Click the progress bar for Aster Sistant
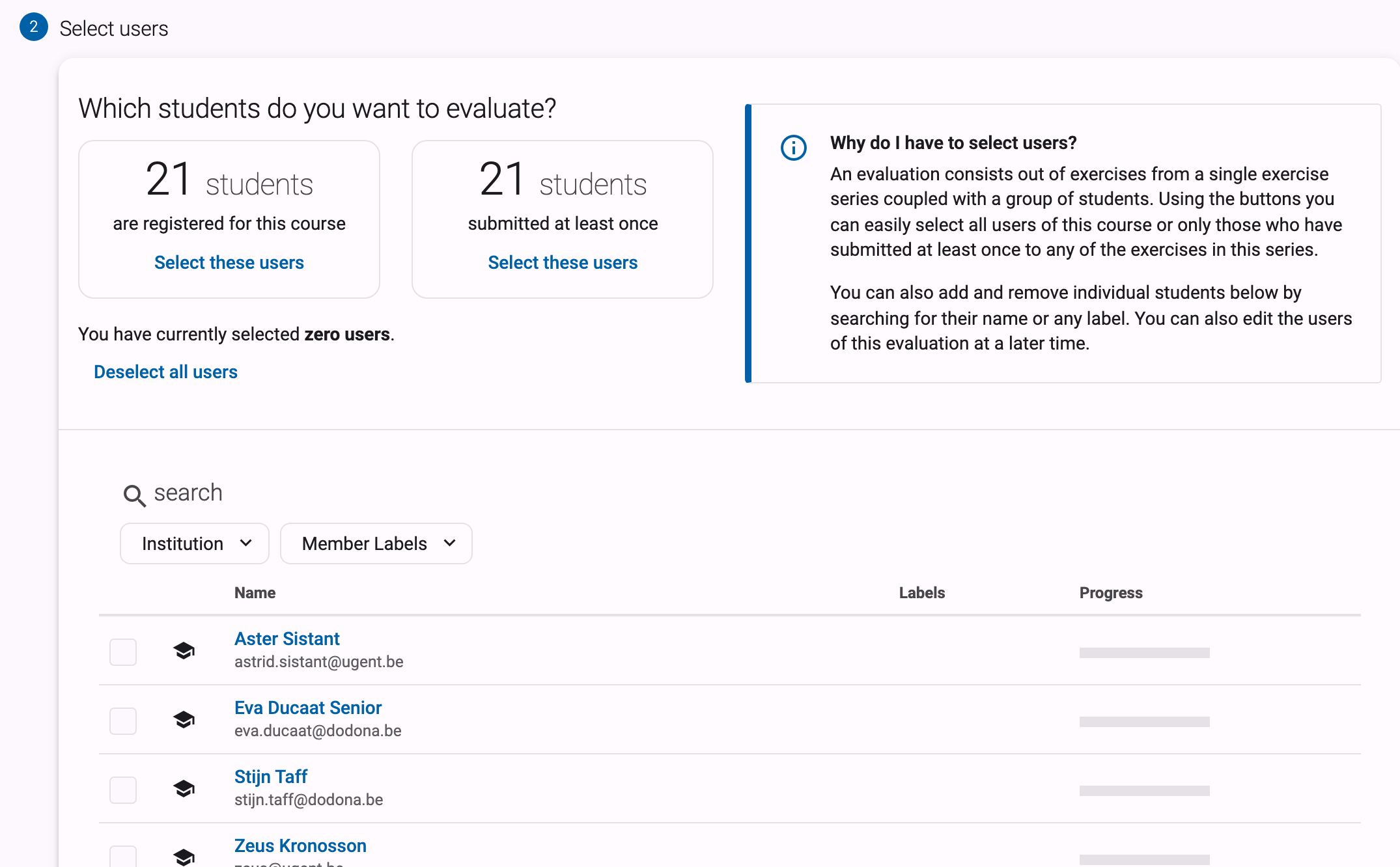1400x867 pixels. [x=1144, y=653]
